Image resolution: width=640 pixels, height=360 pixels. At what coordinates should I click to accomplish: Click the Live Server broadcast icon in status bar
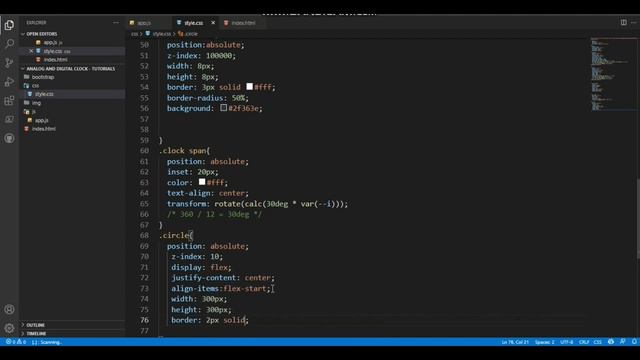click(611, 342)
